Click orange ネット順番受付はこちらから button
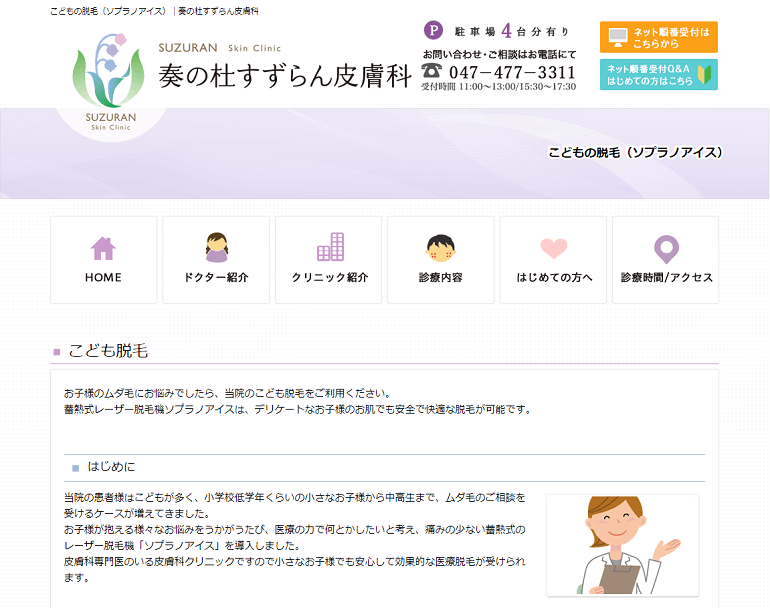Image resolution: width=770 pixels, height=608 pixels. (x=659, y=37)
